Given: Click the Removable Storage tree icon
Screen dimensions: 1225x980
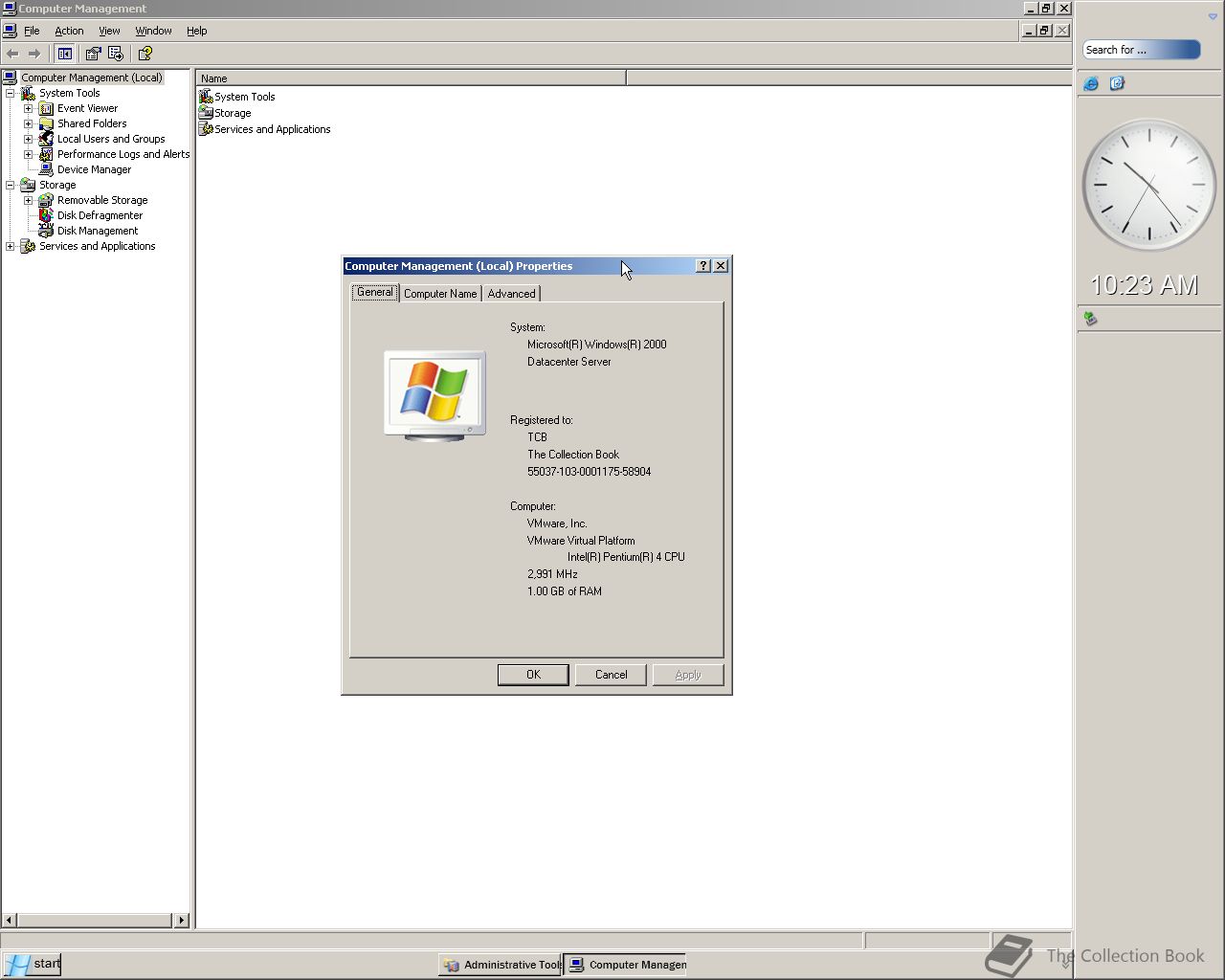Looking at the screenshot, I should coord(46,200).
